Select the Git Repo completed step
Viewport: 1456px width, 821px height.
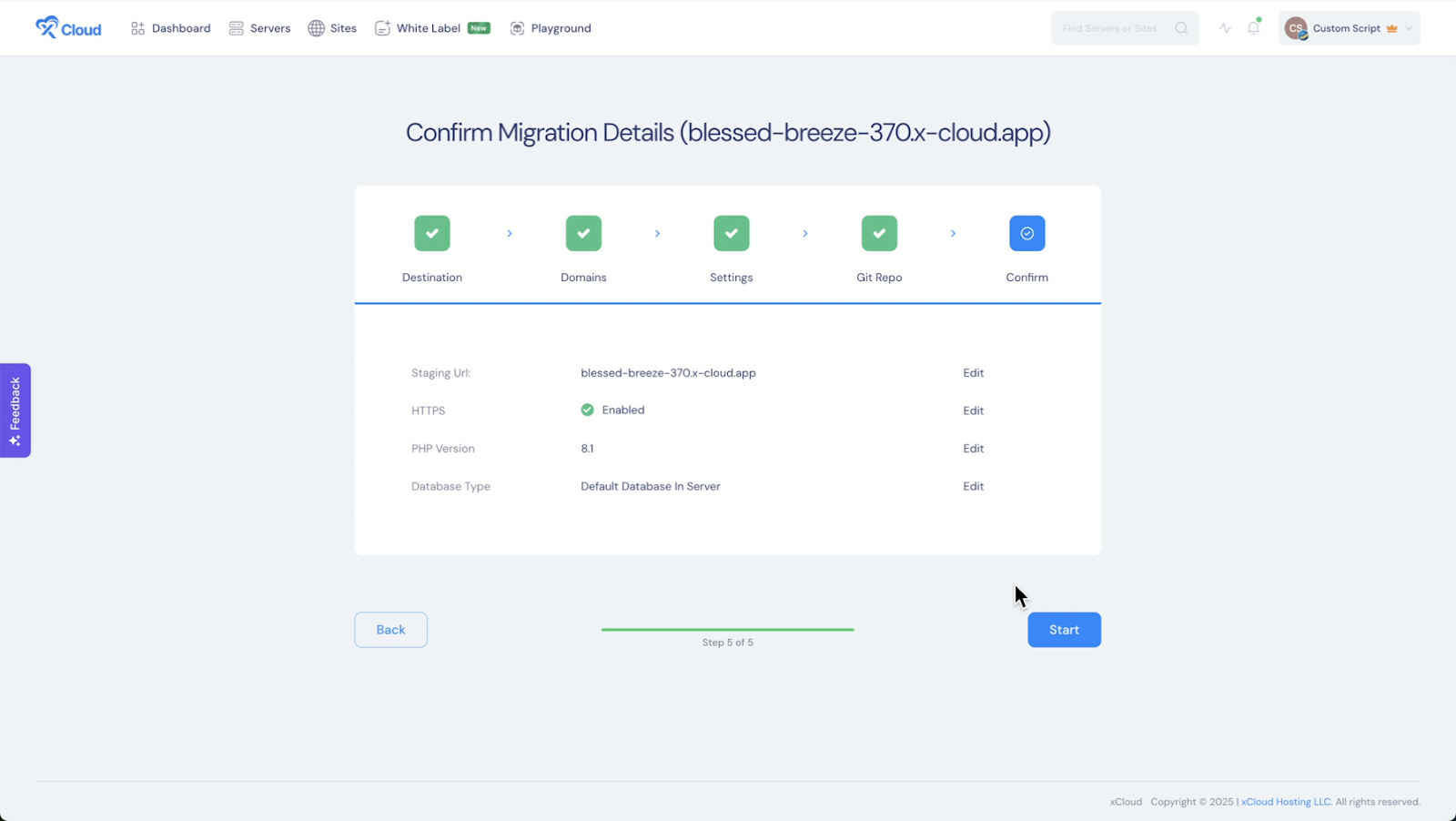tap(879, 233)
